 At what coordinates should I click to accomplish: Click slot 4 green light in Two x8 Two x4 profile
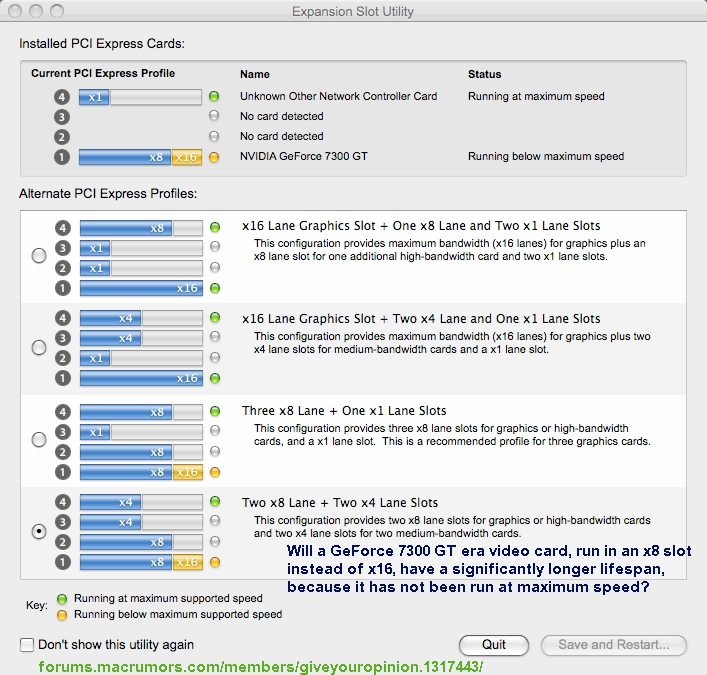[215, 501]
